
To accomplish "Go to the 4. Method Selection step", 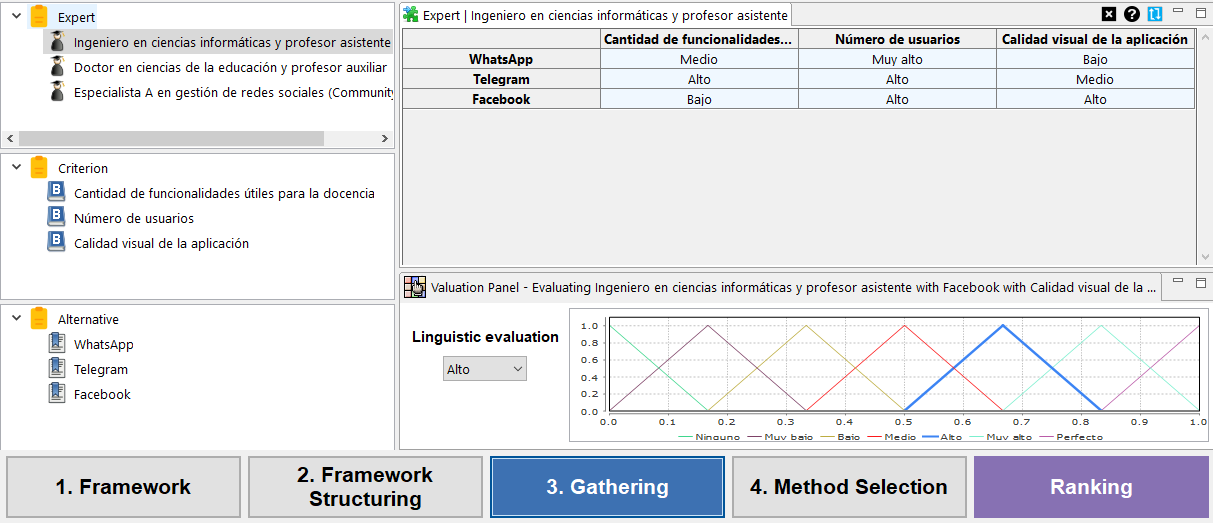I will coord(849,487).
